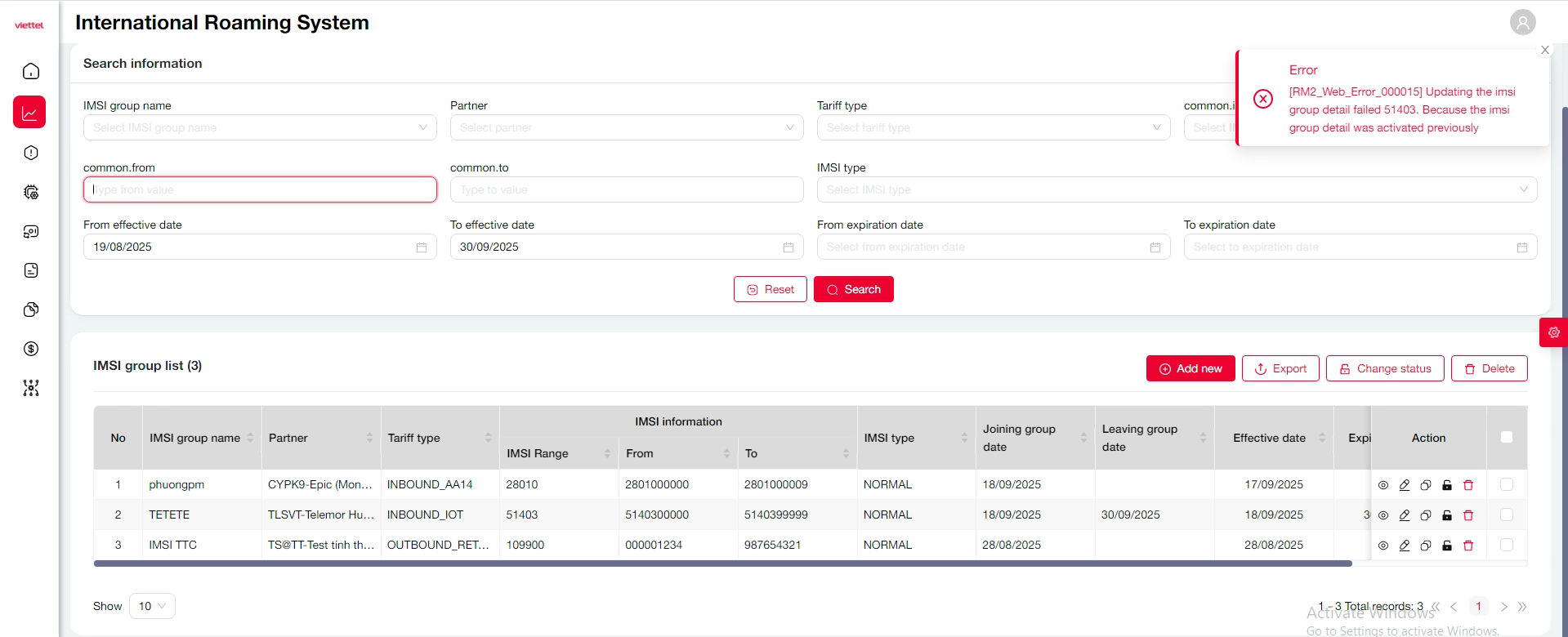
Task: Click the Search button
Action: coord(853,290)
